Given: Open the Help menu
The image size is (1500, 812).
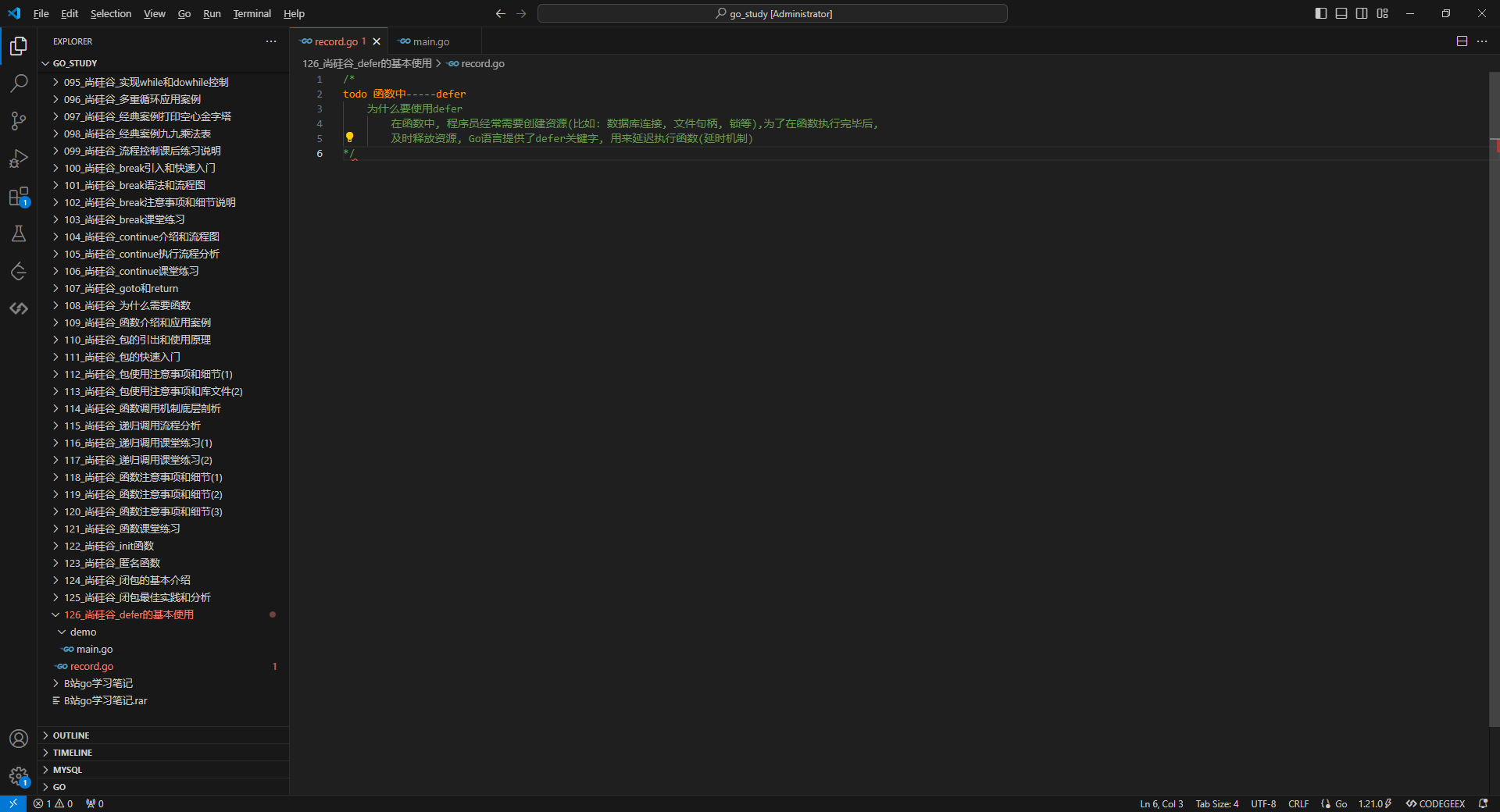Looking at the screenshot, I should tap(295, 13).
